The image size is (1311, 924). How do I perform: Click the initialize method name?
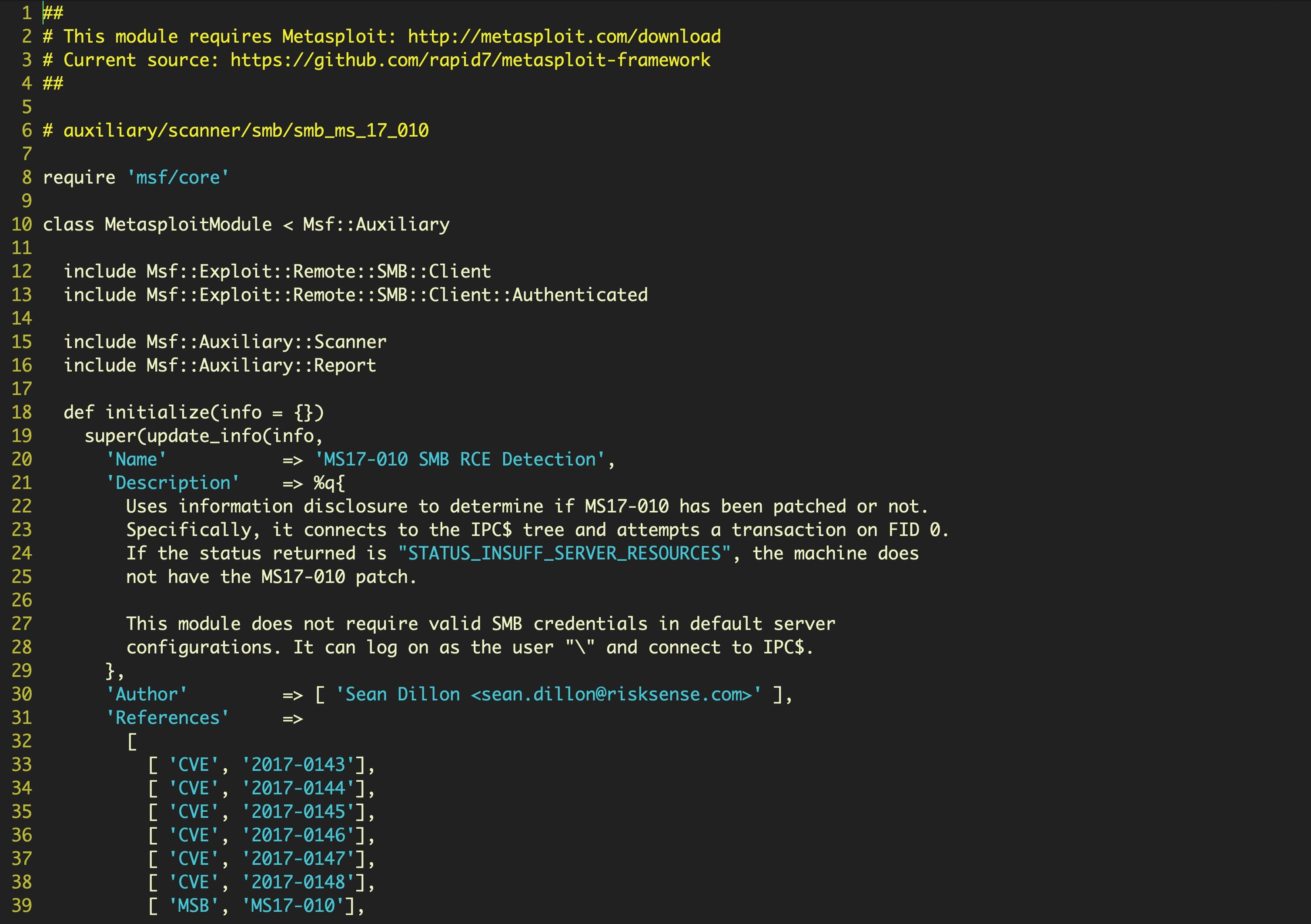click(157, 412)
